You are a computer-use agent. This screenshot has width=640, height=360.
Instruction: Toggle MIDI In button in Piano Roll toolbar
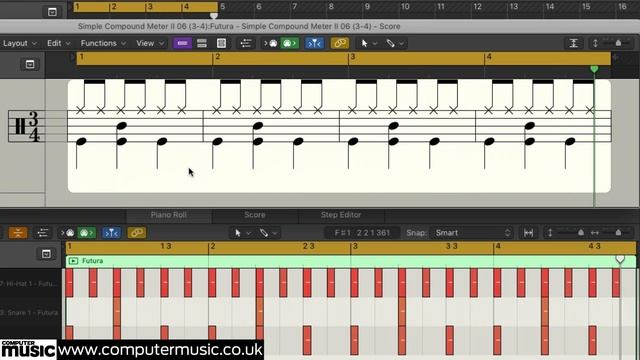68,233
